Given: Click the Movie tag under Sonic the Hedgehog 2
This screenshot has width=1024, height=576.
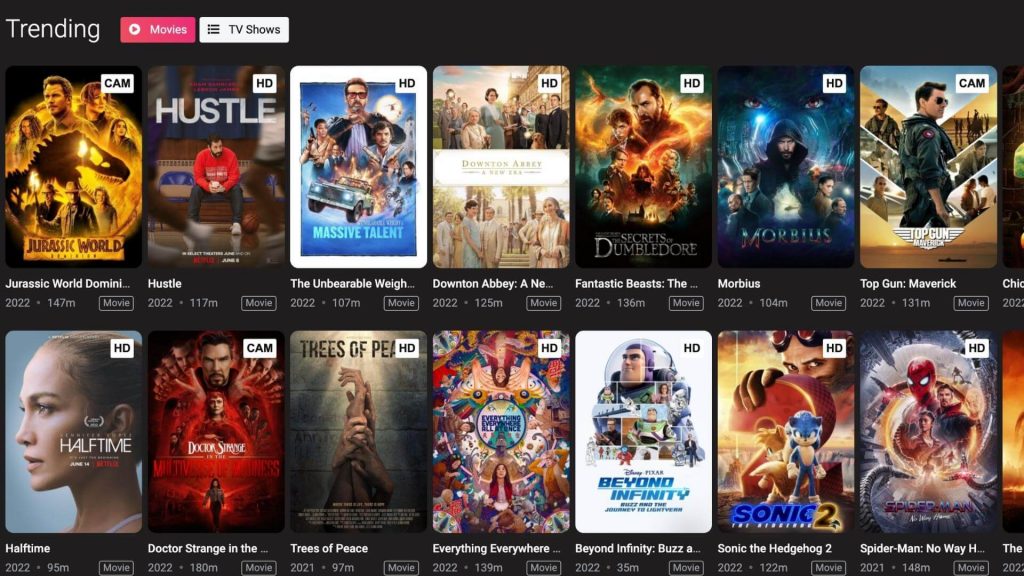Looking at the screenshot, I should [828, 568].
